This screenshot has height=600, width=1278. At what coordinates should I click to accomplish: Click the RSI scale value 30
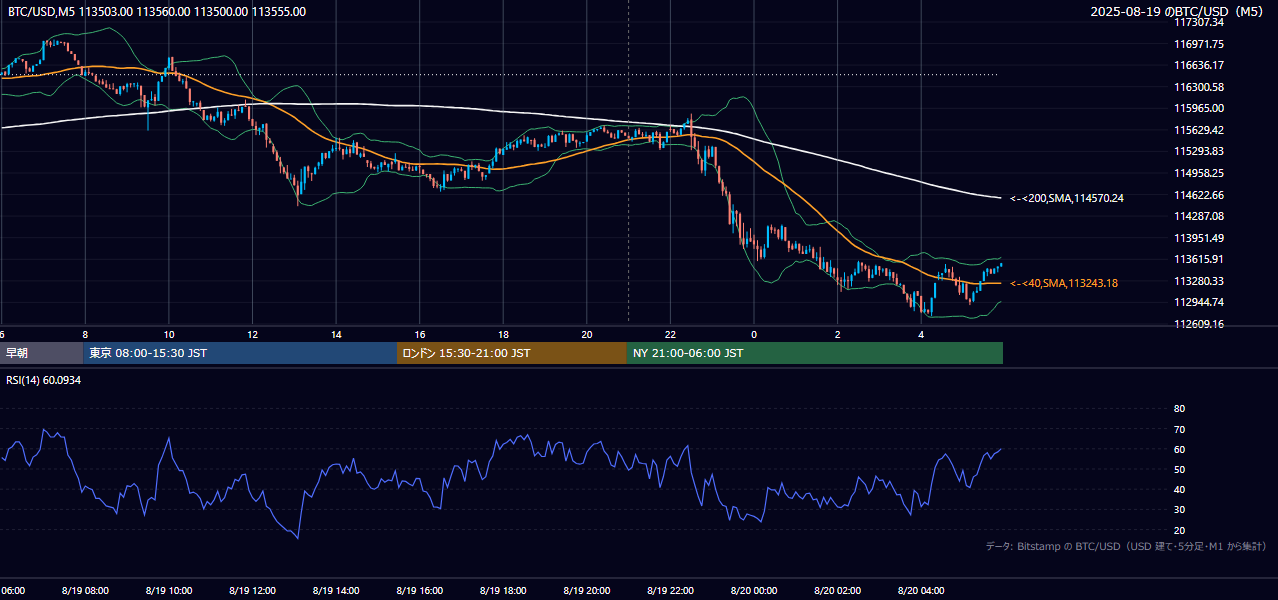[x=1179, y=510]
